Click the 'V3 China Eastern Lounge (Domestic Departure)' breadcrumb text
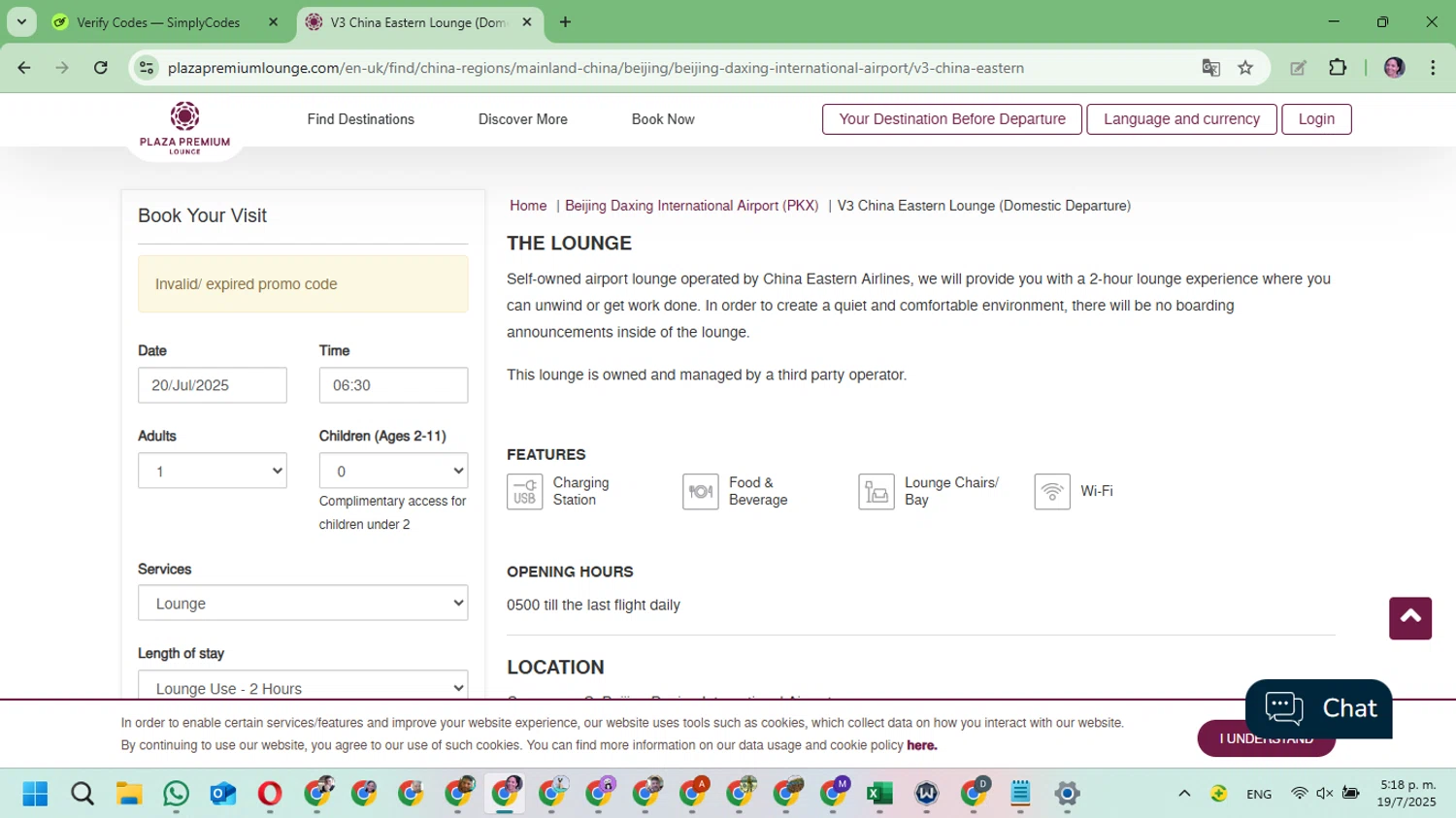This screenshot has width=1456, height=818. pyautogui.click(x=983, y=206)
